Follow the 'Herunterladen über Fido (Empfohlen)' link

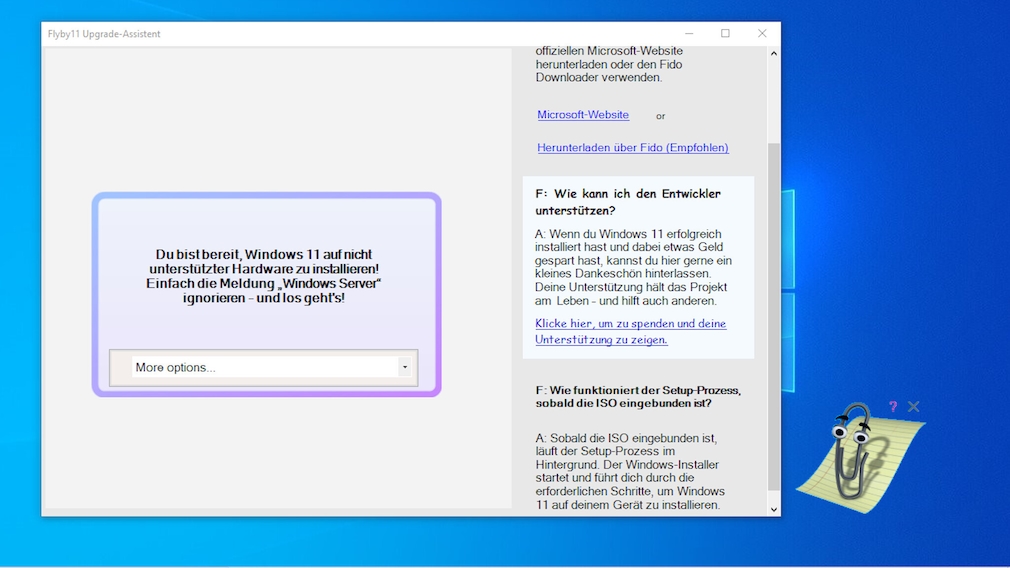[632, 148]
